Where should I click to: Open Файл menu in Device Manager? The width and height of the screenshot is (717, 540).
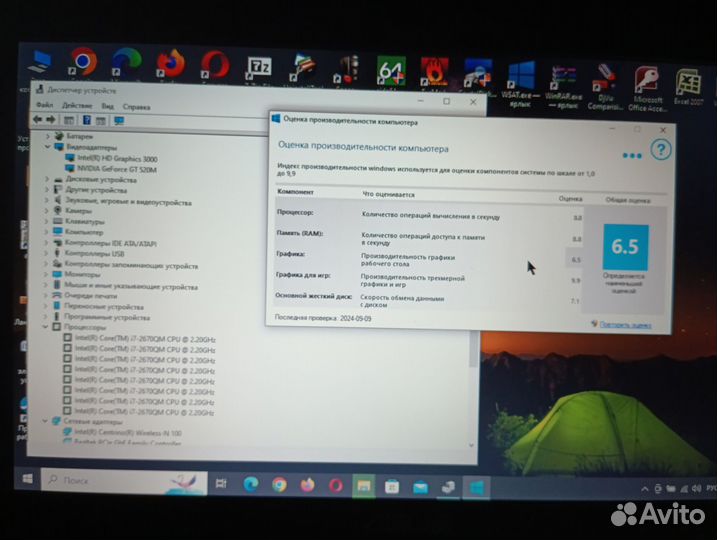pyautogui.click(x=44, y=105)
